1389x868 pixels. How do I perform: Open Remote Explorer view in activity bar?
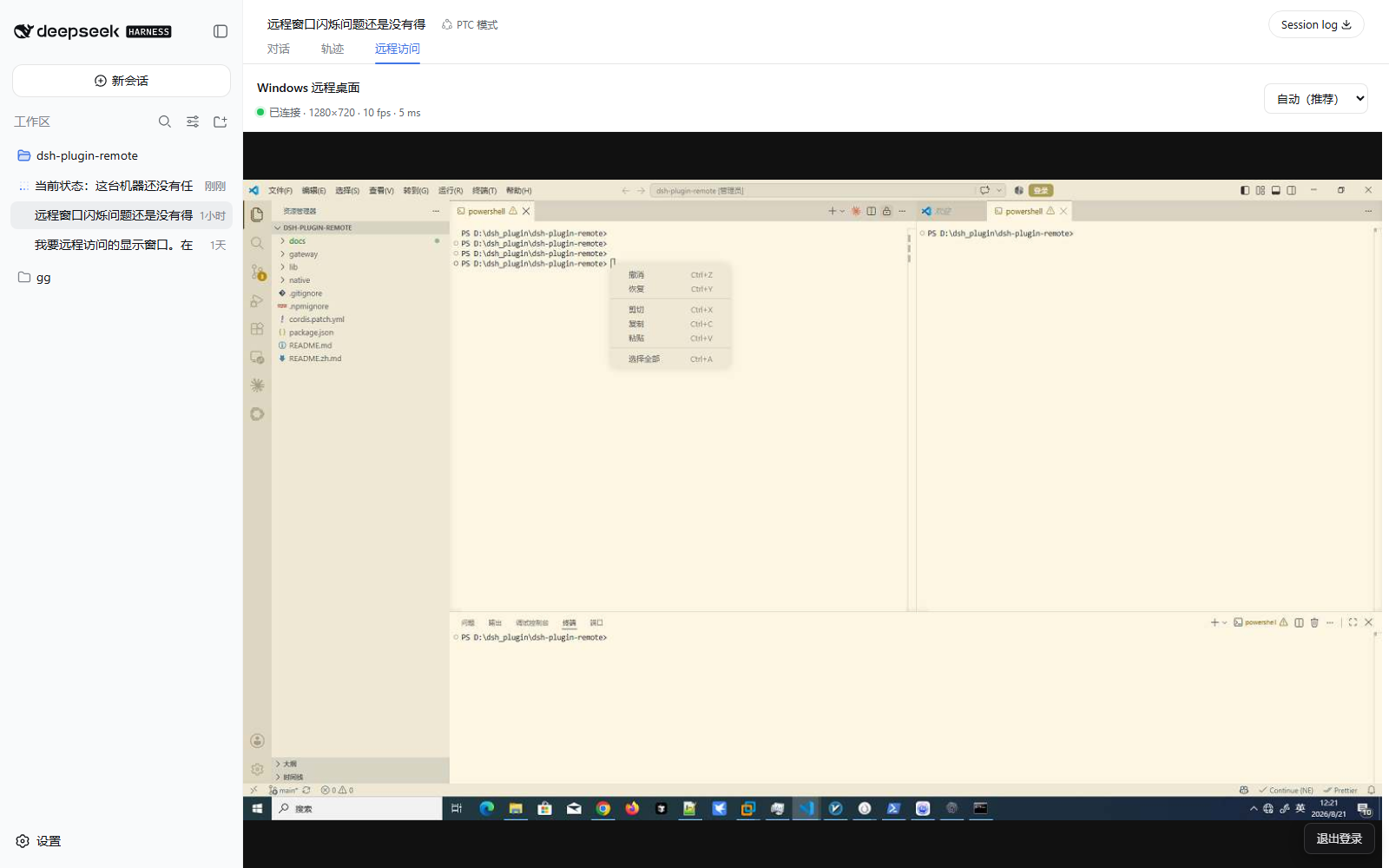click(257, 357)
